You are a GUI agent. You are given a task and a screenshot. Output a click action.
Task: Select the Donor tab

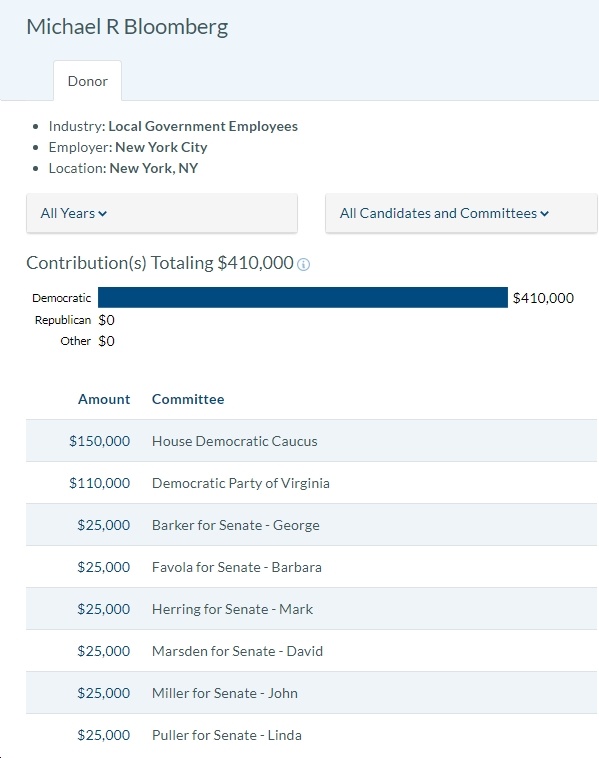click(88, 81)
